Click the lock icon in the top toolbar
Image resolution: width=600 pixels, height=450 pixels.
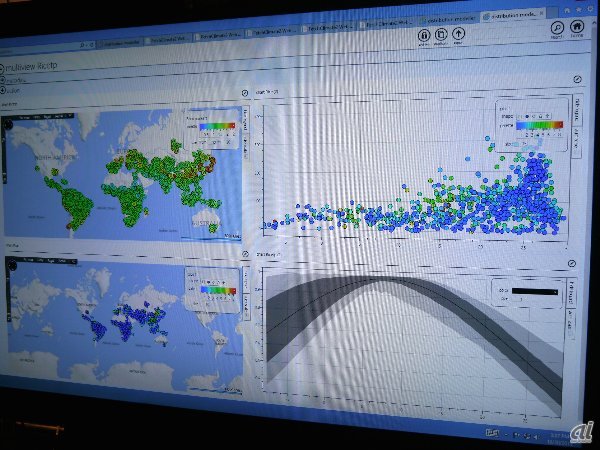[423, 37]
